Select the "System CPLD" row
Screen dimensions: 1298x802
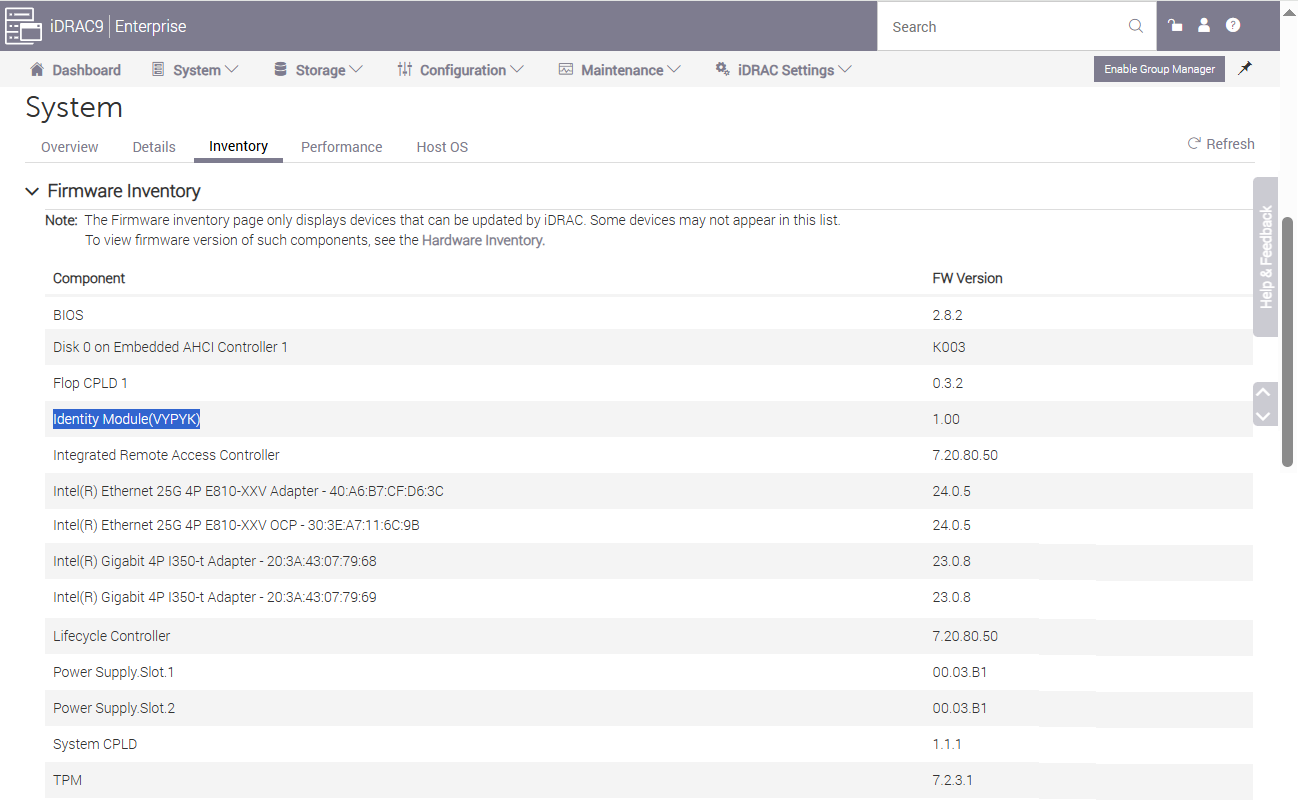(648, 744)
